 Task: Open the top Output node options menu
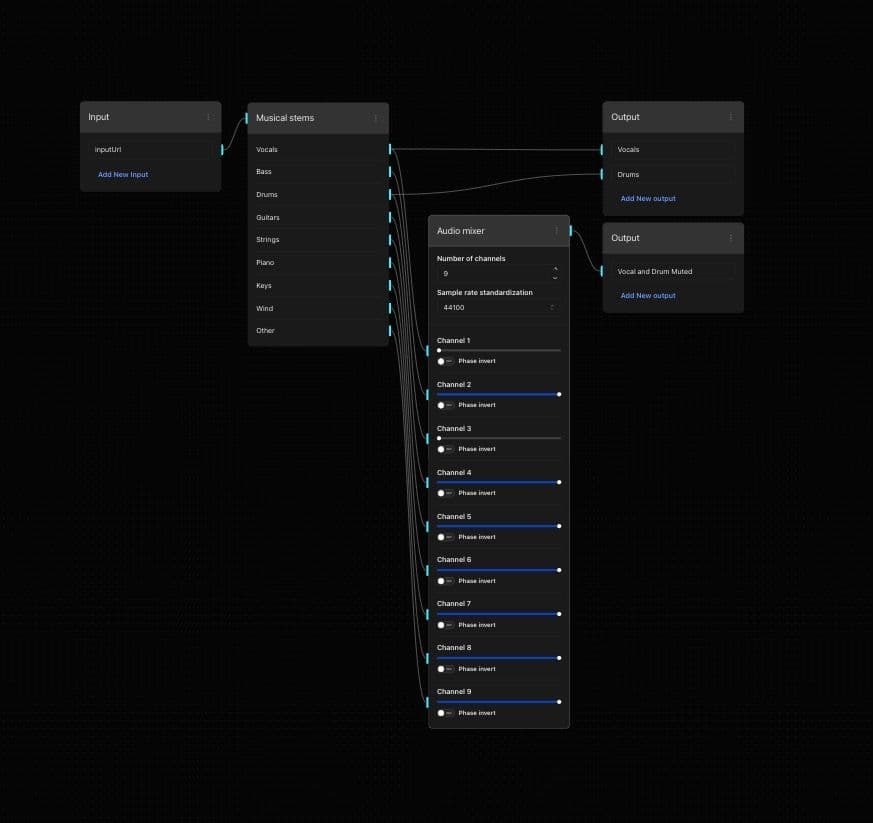[x=731, y=117]
